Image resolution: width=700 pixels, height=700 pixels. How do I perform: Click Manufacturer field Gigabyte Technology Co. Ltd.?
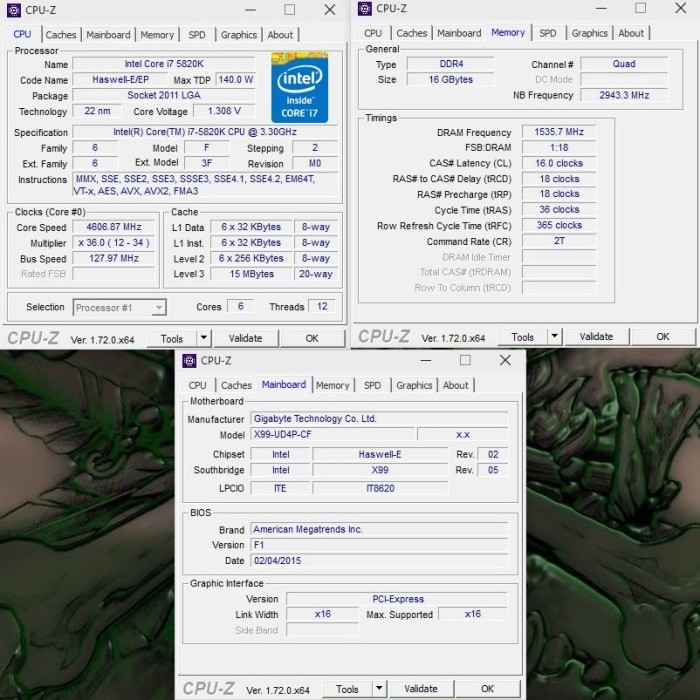379,419
